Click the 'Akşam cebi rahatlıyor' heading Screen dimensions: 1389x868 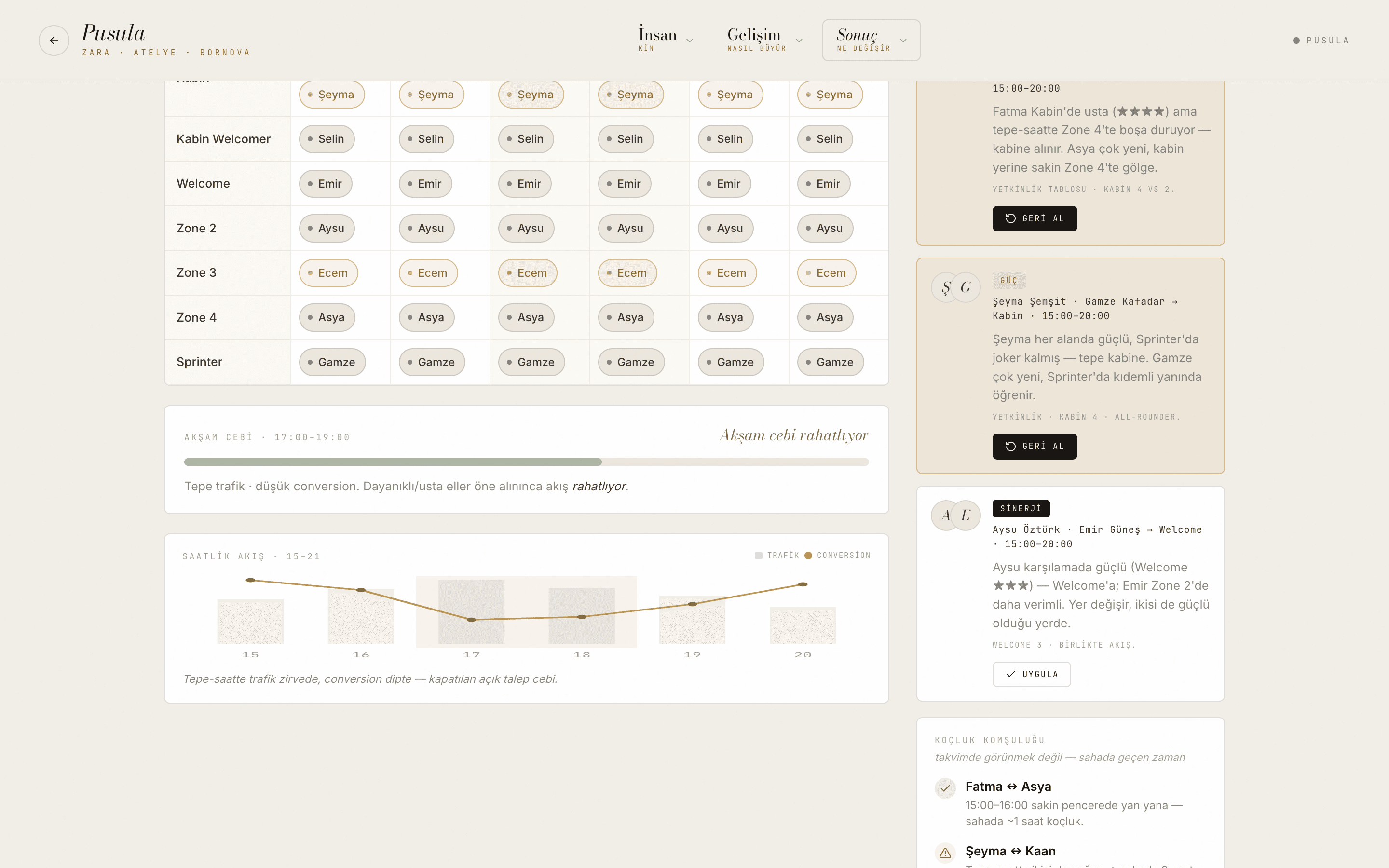pyautogui.click(x=794, y=435)
